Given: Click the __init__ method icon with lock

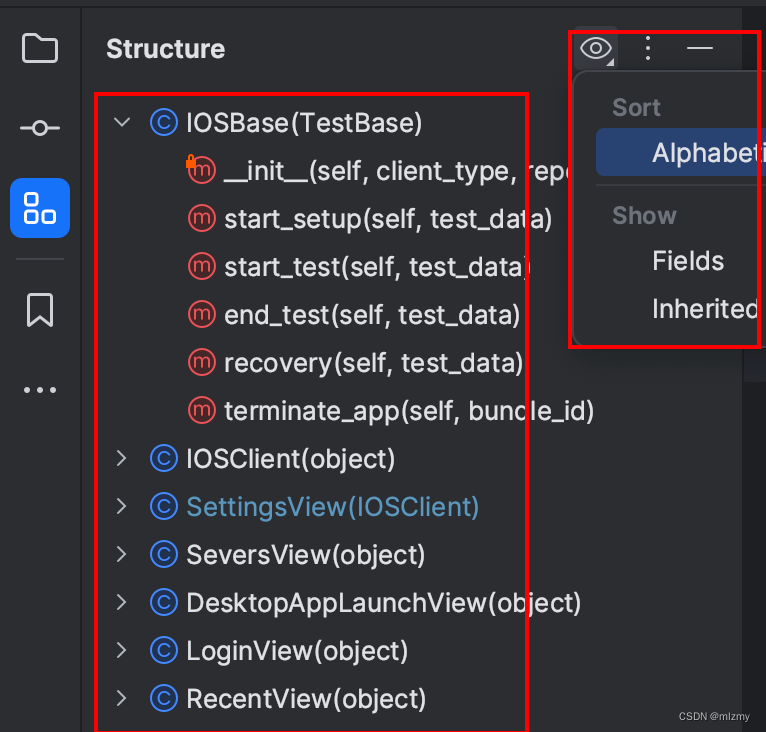Looking at the screenshot, I should pyautogui.click(x=201, y=170).
